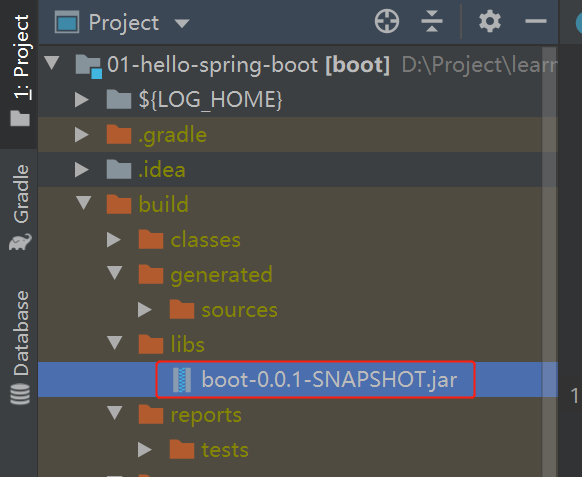Hide the Project panel with minus icon

pos(536,22)
